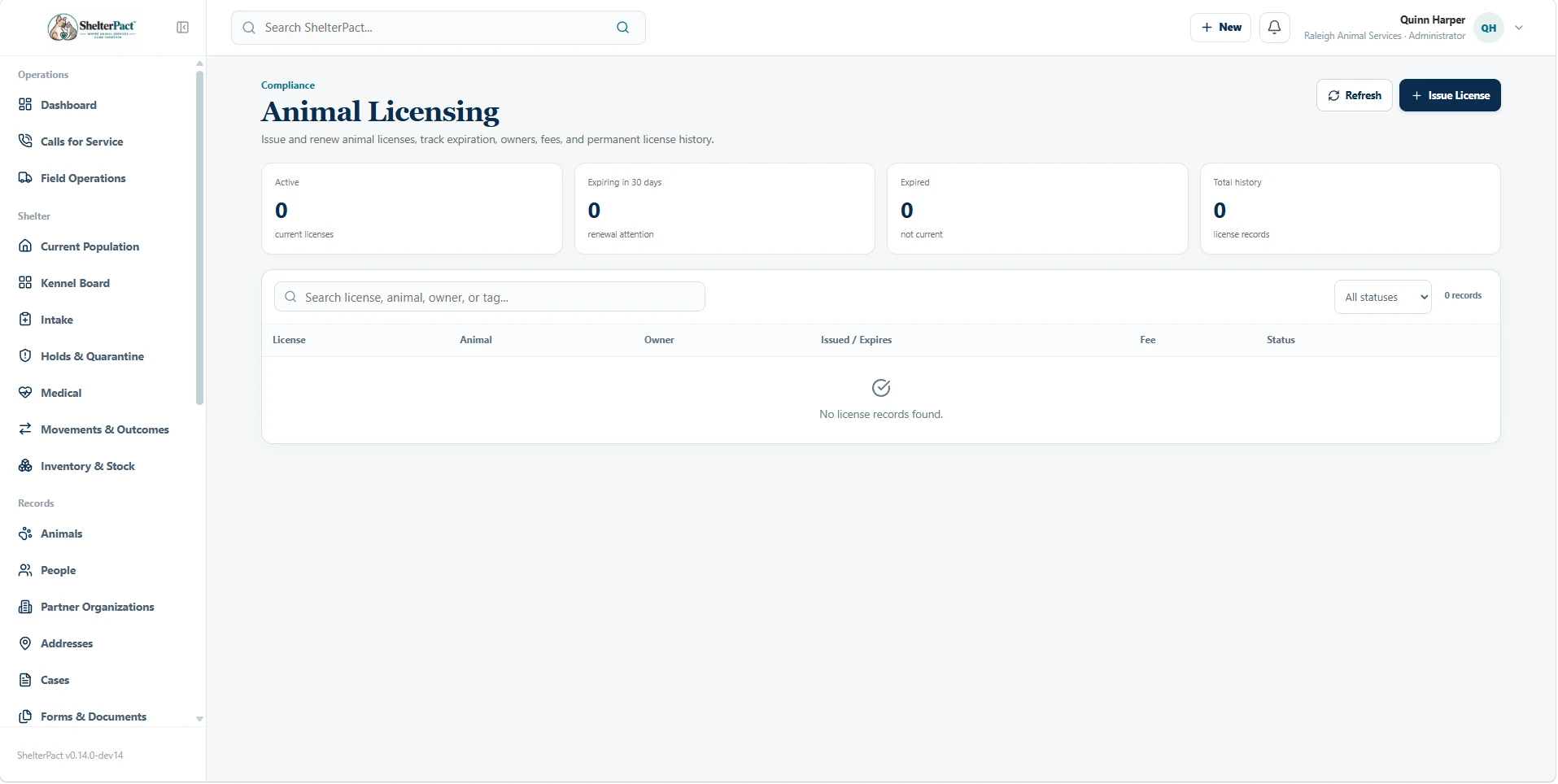Collapse the sidebar panel icon
The image size is (1558, 784).
click(182, 28)
